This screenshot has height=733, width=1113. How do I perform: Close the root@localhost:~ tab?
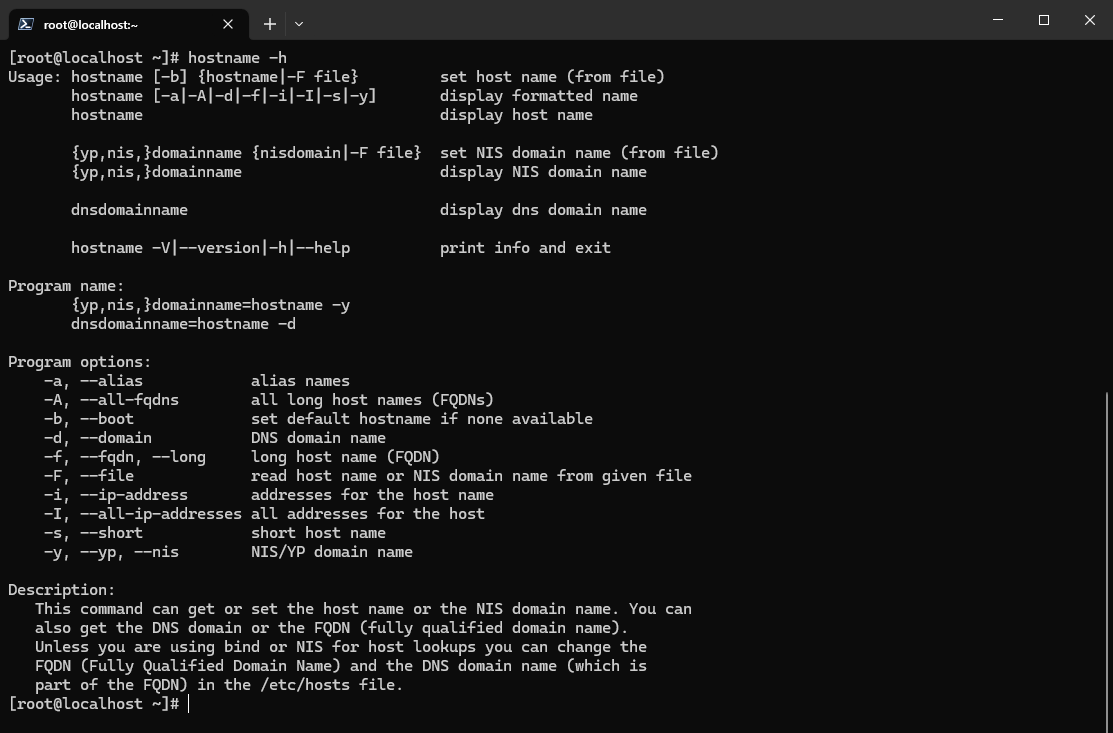(228, 24)
